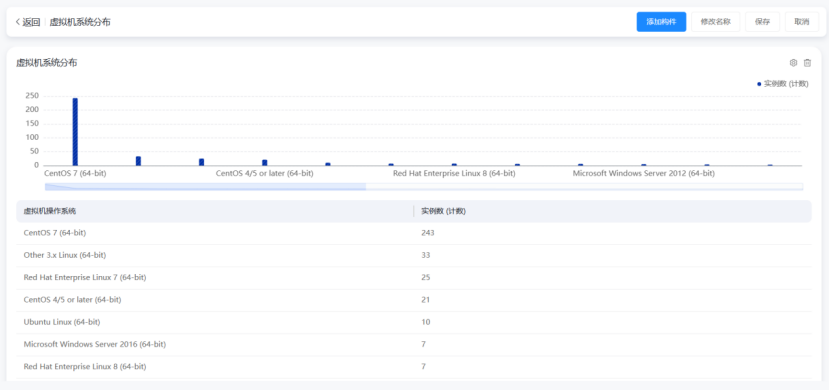829x390 pixels.
Task: Click the 保存 button
Action: 762,22
